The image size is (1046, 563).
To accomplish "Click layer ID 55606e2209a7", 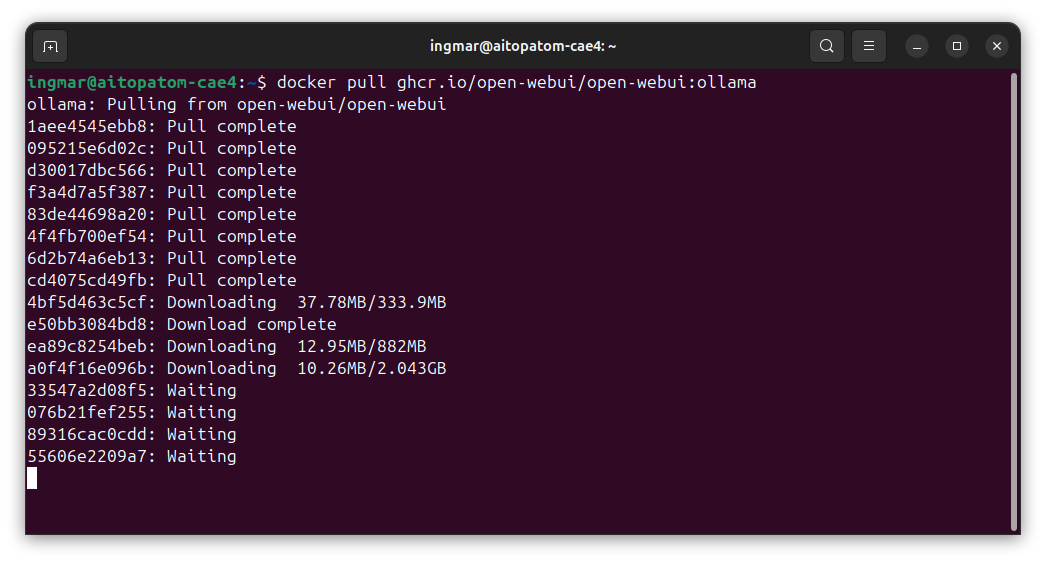I will coord(91,456).
